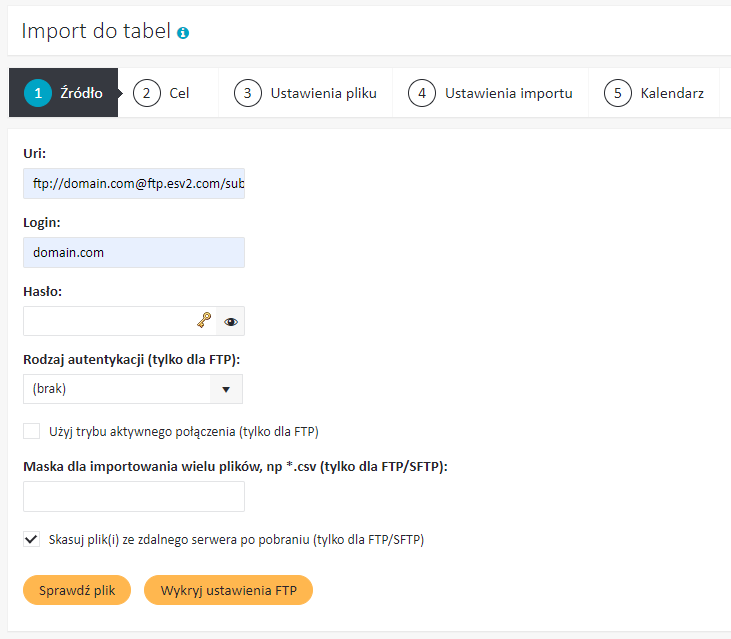Click step 3 circle icon
The width and height of the screenshot is (731, 639).
[x=248, y=93]
